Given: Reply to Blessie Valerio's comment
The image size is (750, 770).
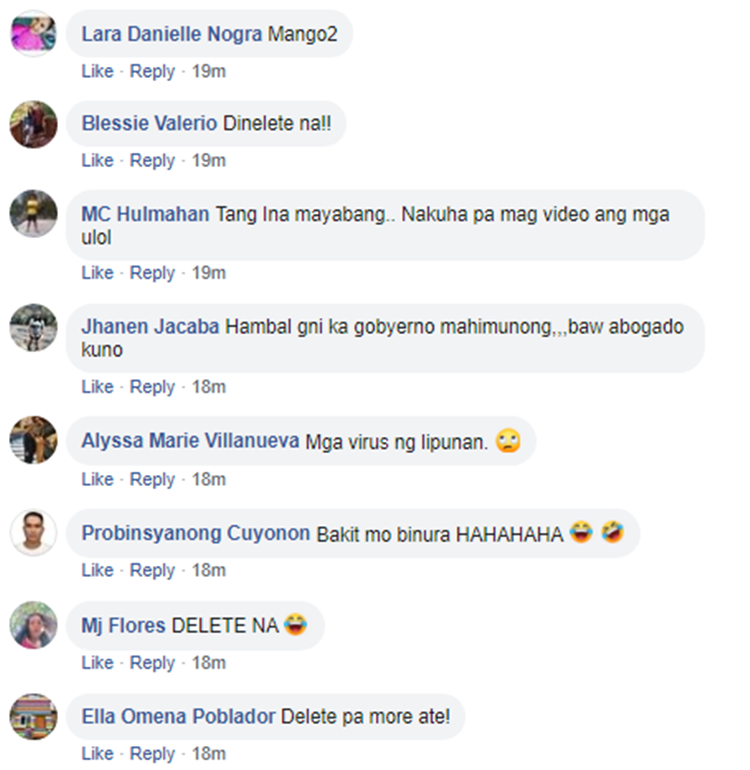Looking at the screenshot, I should coord(152,161).
